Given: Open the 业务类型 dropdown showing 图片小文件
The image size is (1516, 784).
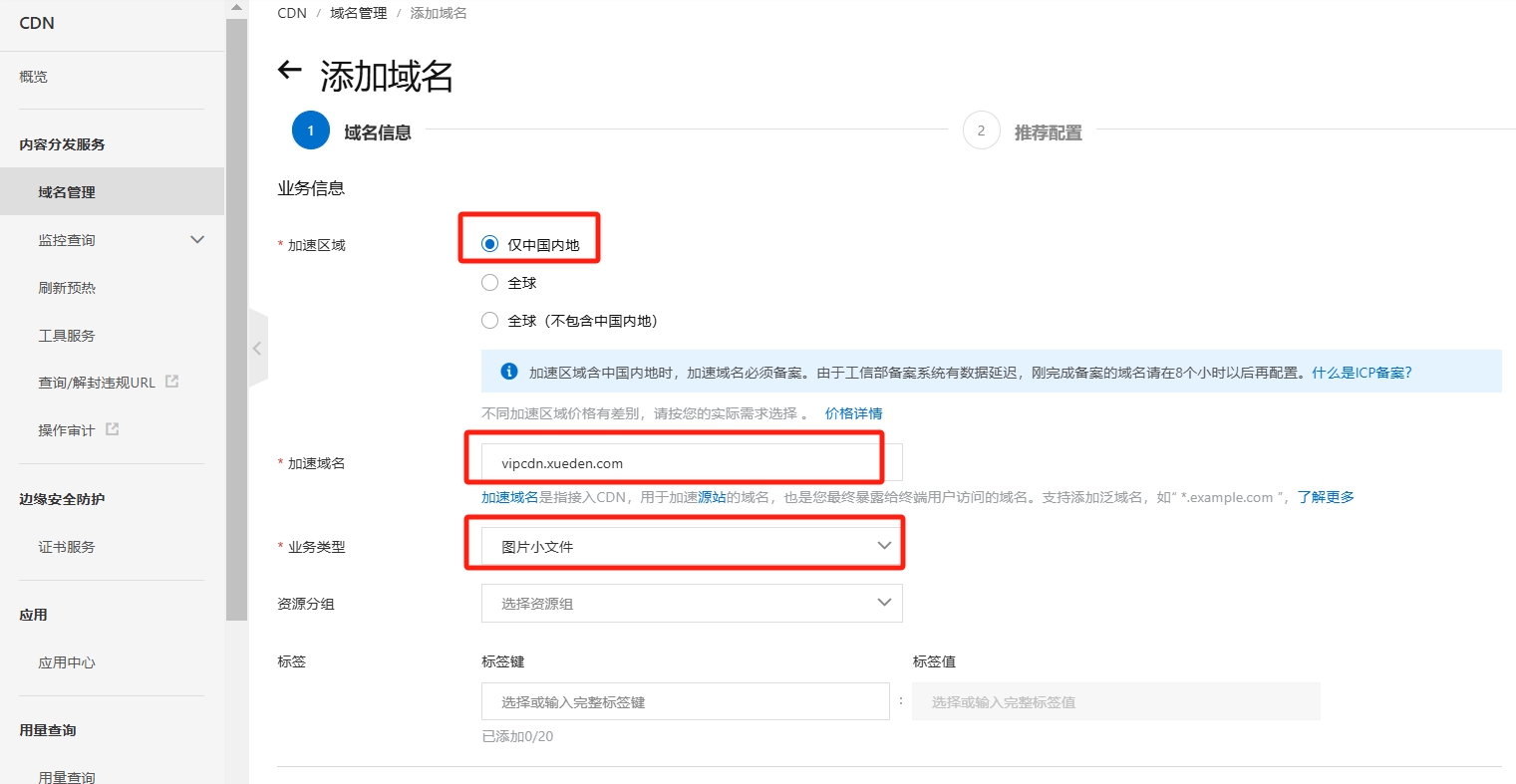Looking at the screenshot, I should pos(691,546).
